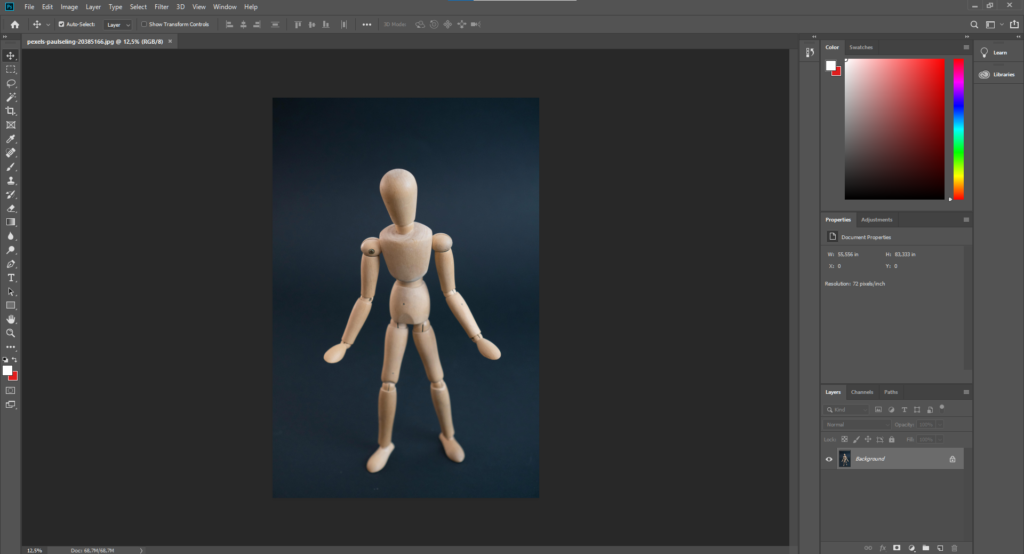Swap foreground and background colors arrow
Screen dimensions: 1024x554
15,360
